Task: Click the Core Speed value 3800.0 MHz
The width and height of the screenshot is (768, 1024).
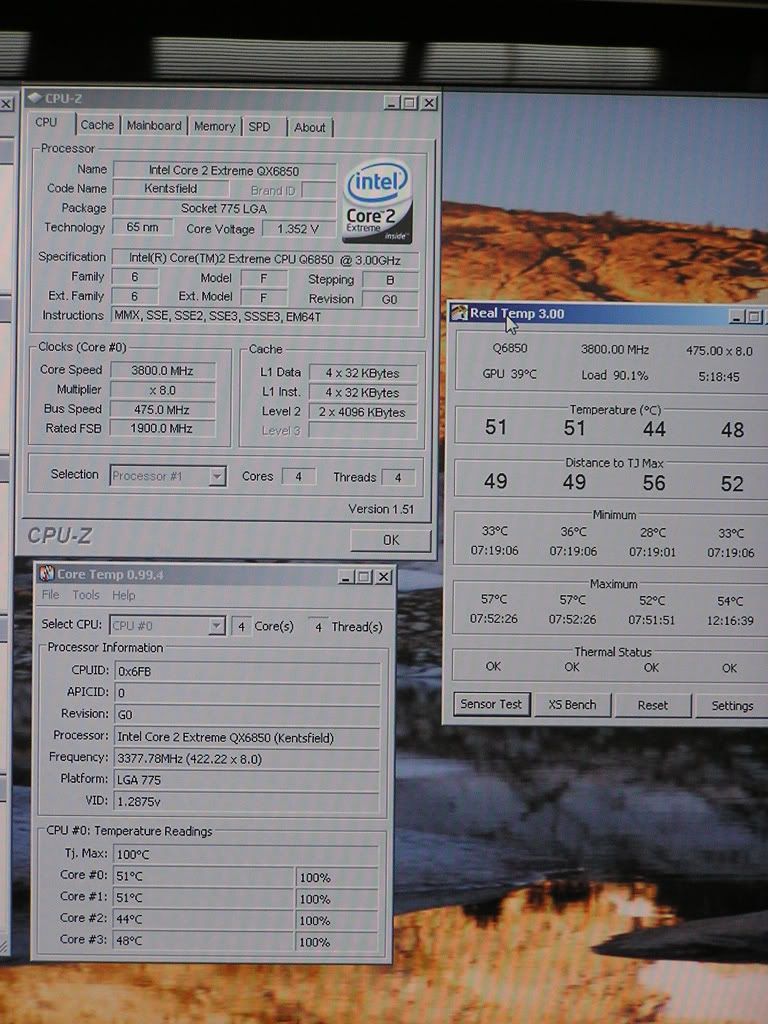Action: tap(162, 370)
